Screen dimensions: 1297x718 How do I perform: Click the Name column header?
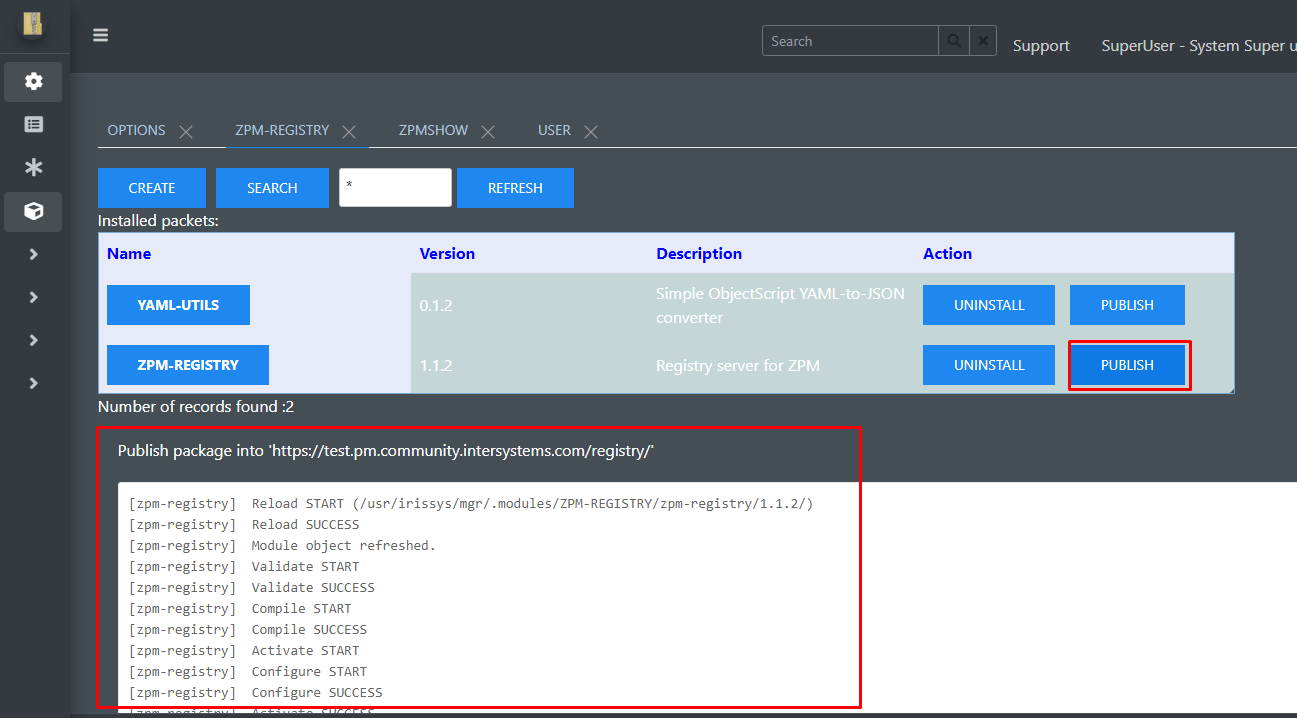click(129, 254)
